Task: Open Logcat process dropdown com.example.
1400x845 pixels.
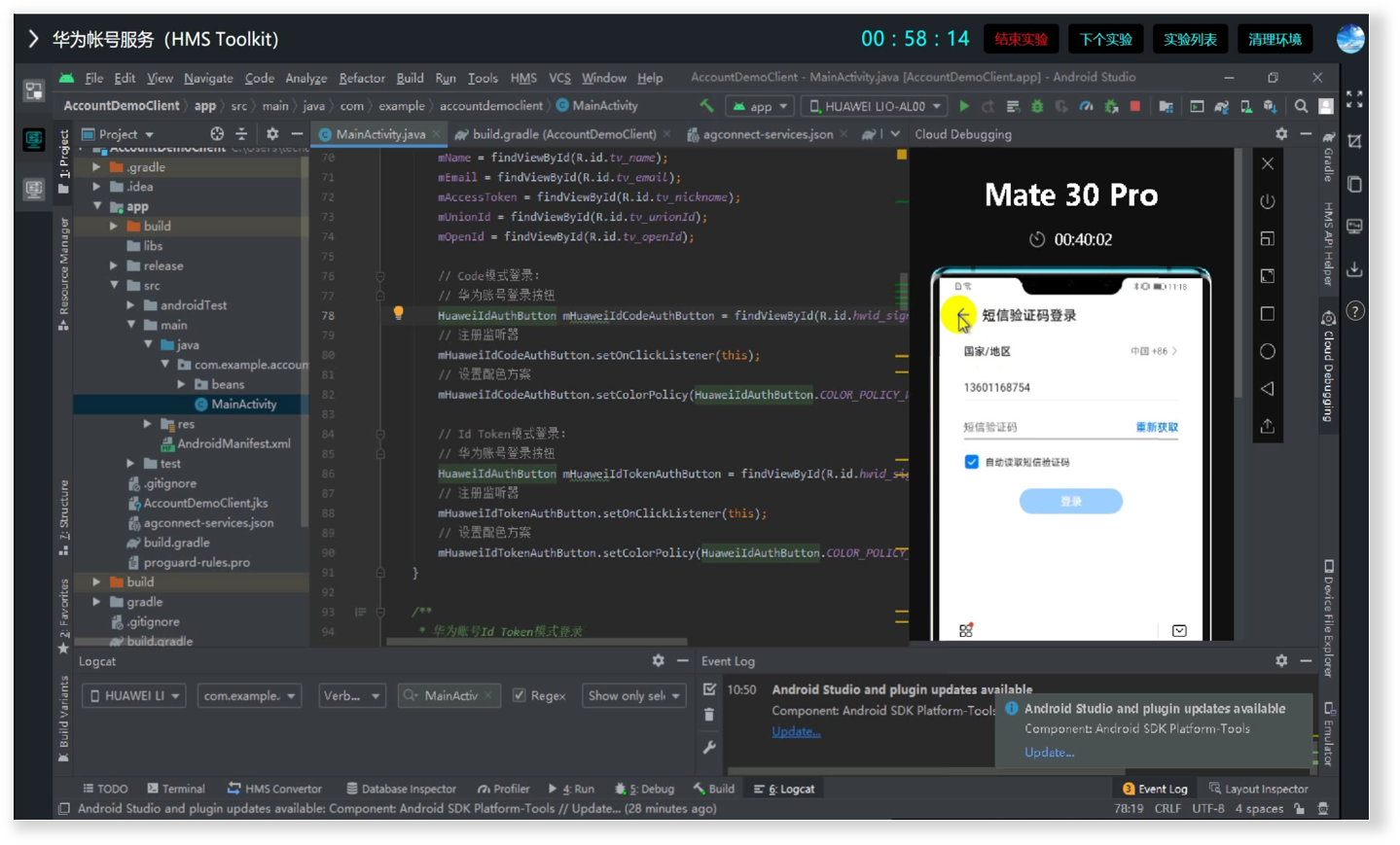Action: click(x=249, y=695)
